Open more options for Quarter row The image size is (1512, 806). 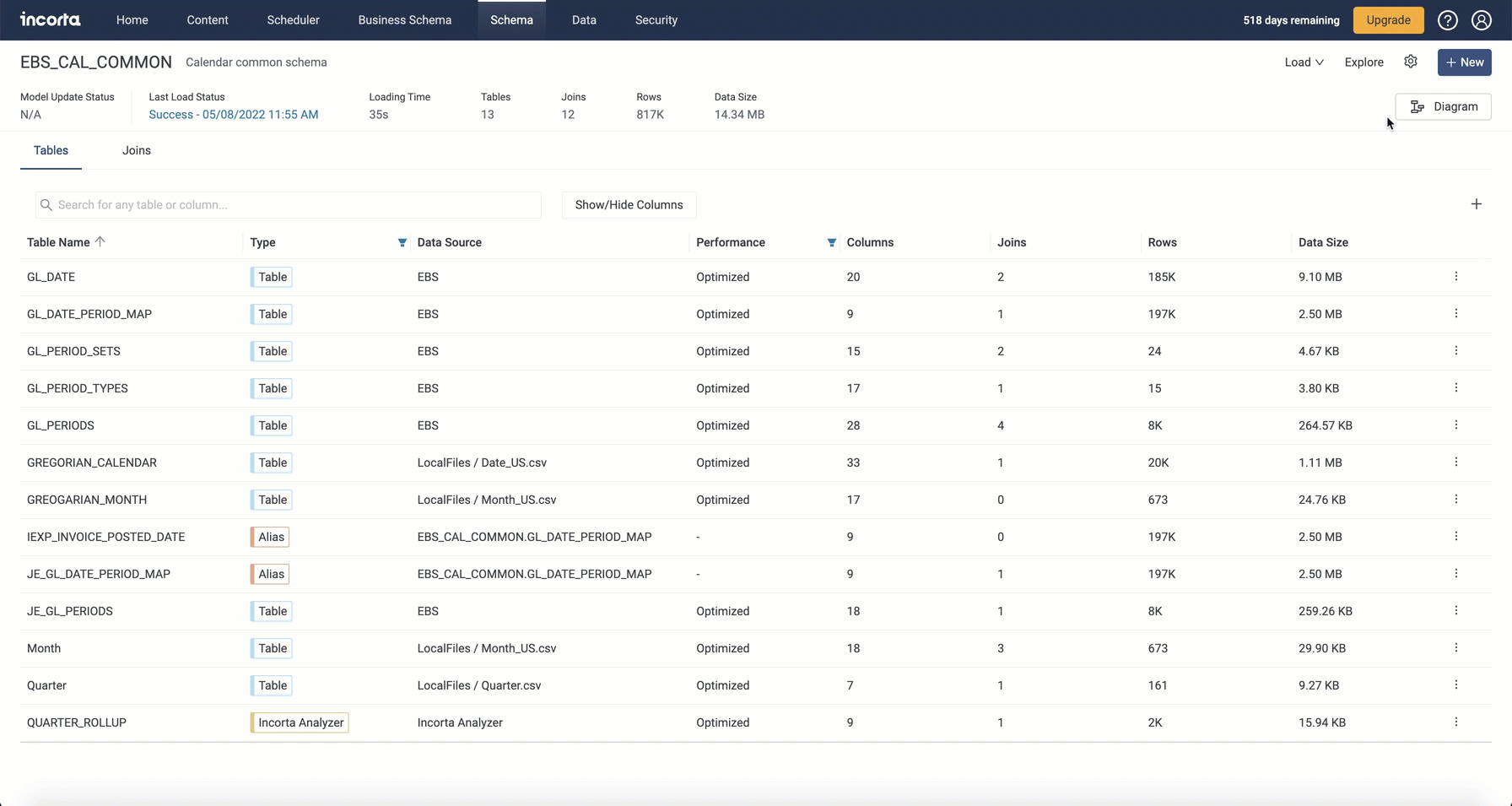click(1456, 685)
